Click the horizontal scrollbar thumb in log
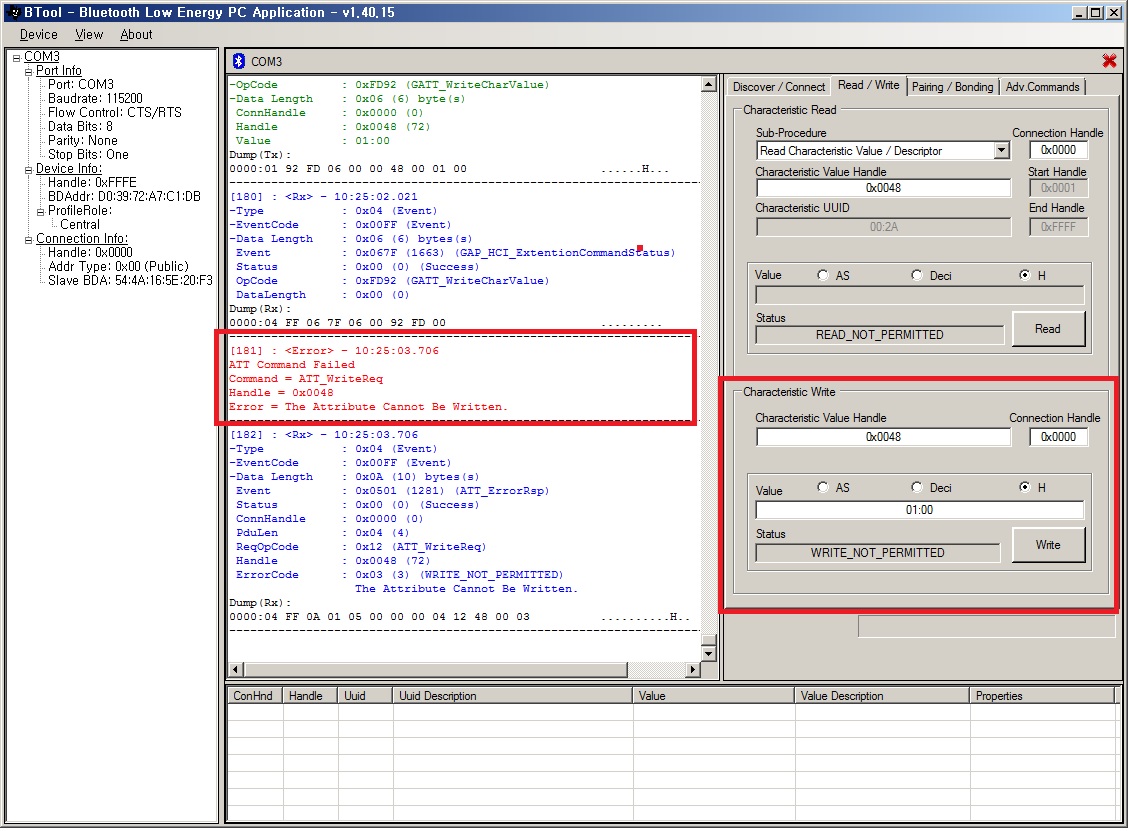The image size is (1129, 831). (x=436, y=670)
